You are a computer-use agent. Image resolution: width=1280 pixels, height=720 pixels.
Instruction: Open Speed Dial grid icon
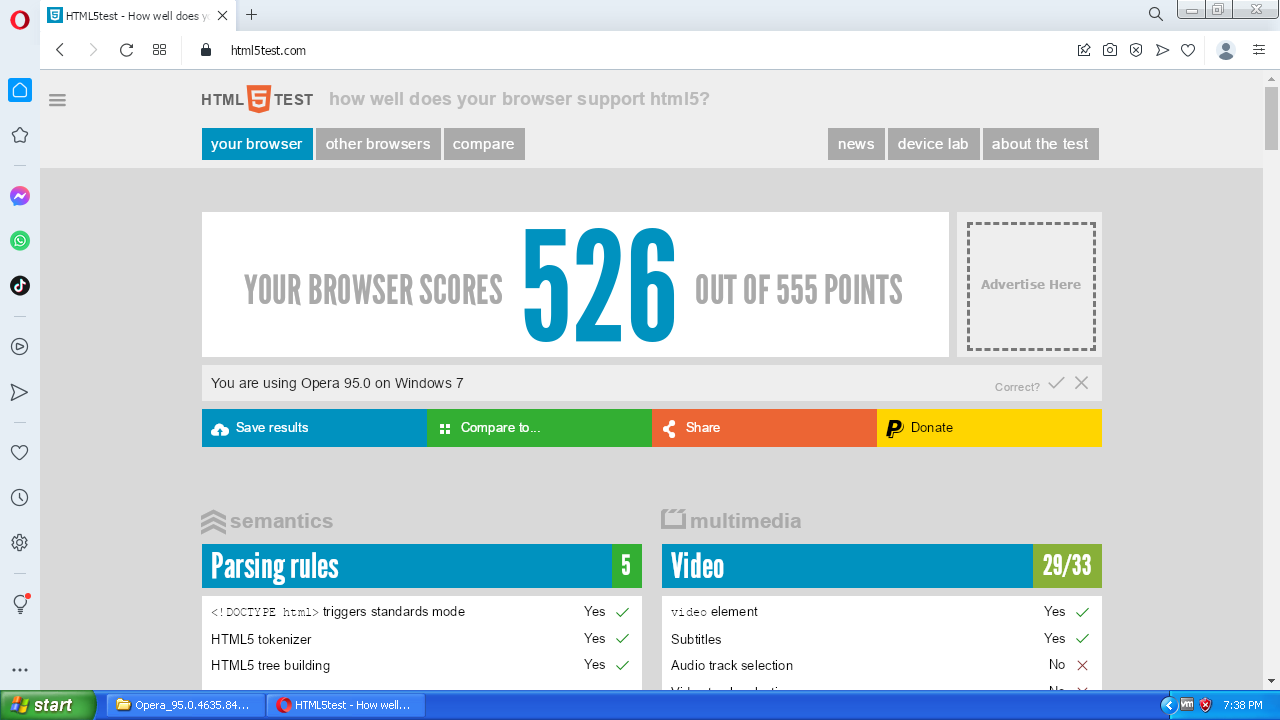(159, 50)
